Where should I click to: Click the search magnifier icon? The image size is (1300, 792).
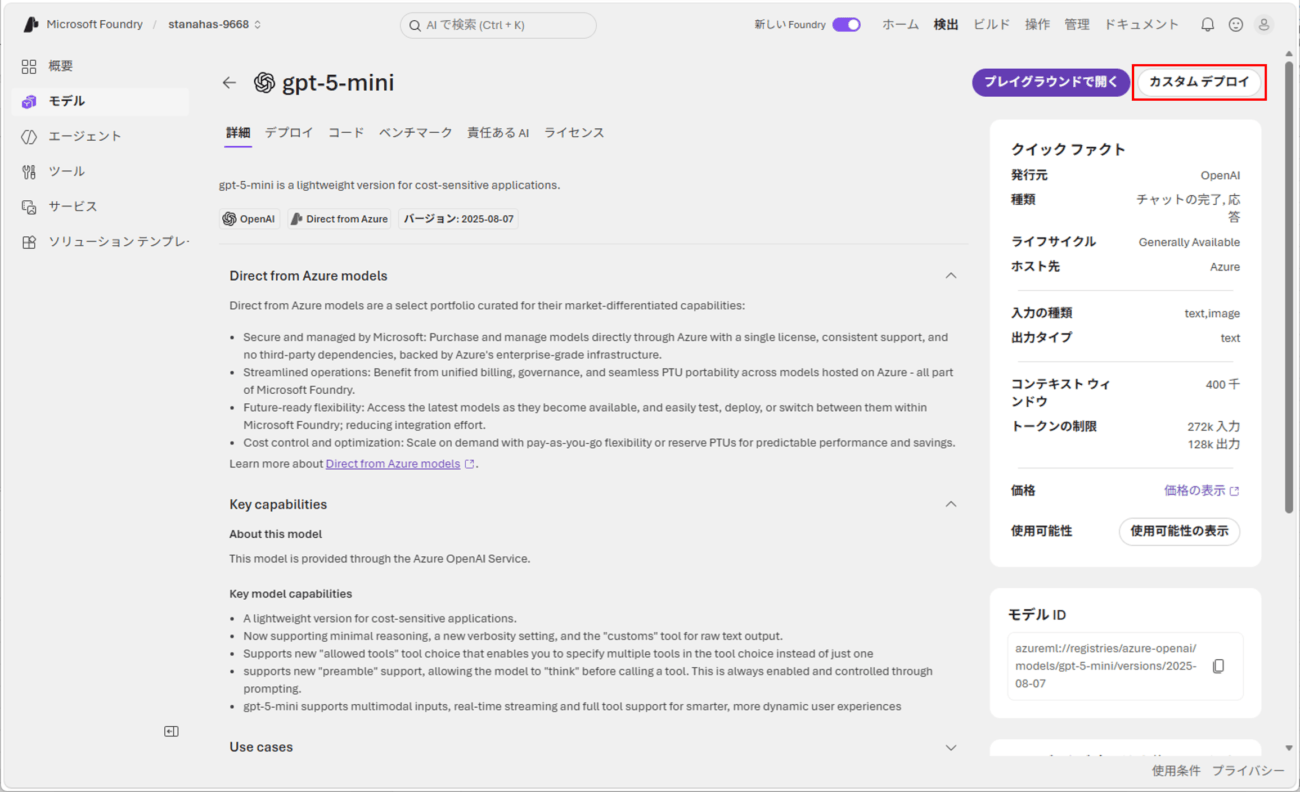coord(416,25)
